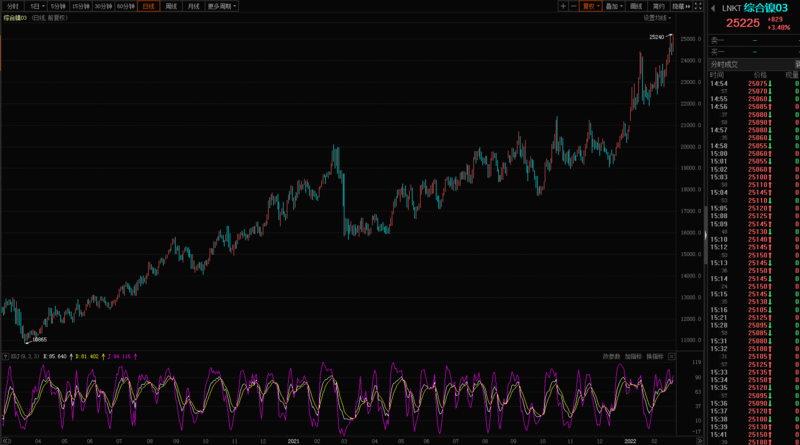Viewport: 800px width, 445px height.
Task: Open the 复权 adjustment dropdown
Action: [591, 6]
